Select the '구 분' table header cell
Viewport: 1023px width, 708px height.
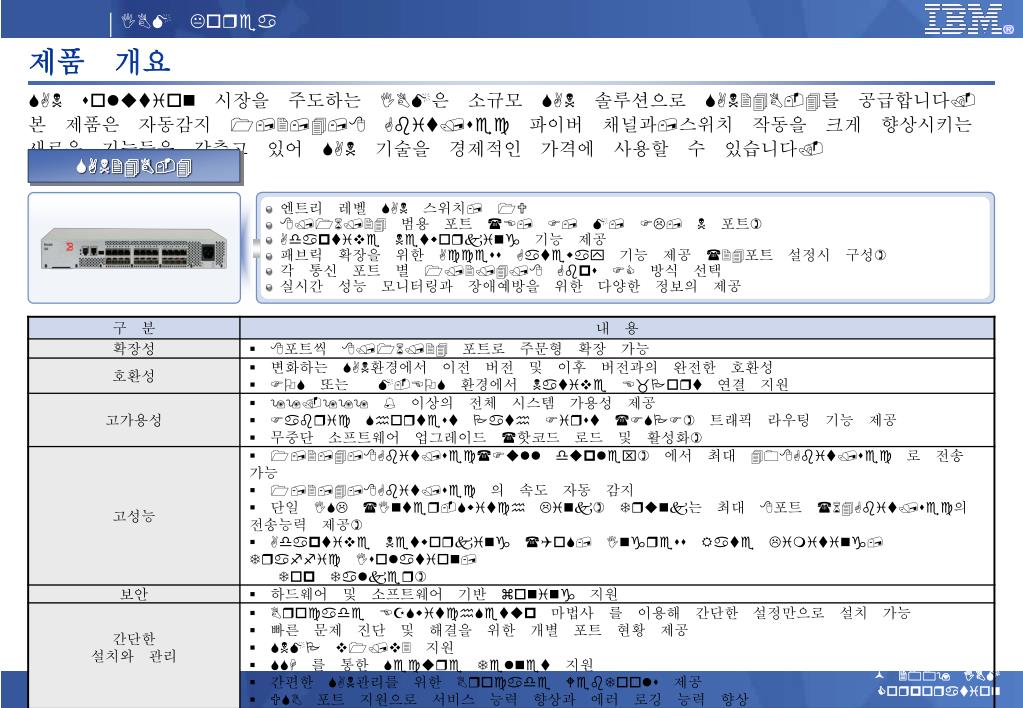click(134, 328)
